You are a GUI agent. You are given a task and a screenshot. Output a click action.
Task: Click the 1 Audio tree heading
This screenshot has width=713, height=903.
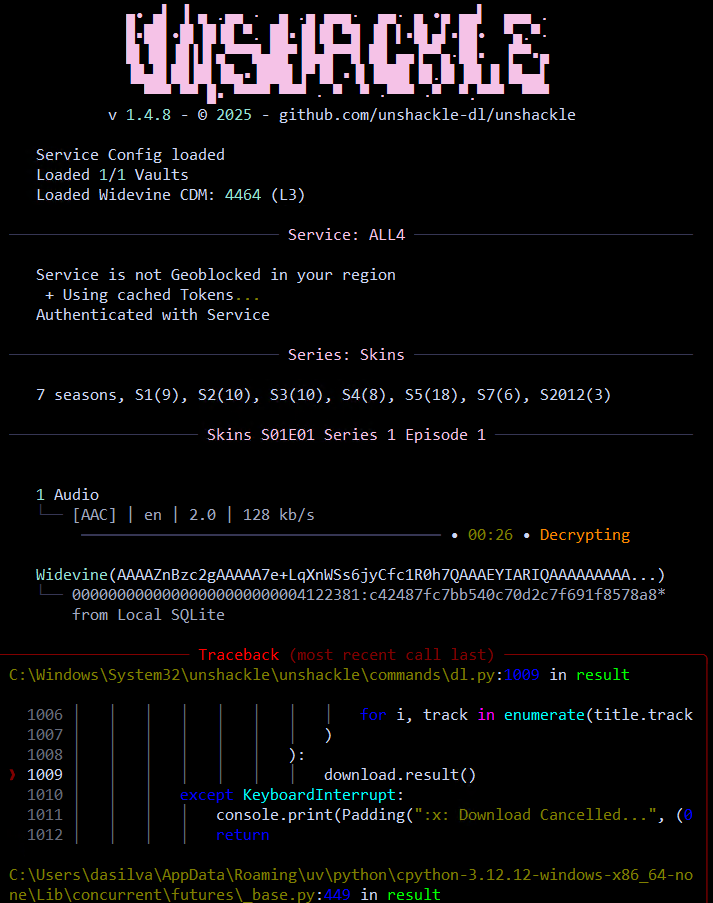(67, 495)
